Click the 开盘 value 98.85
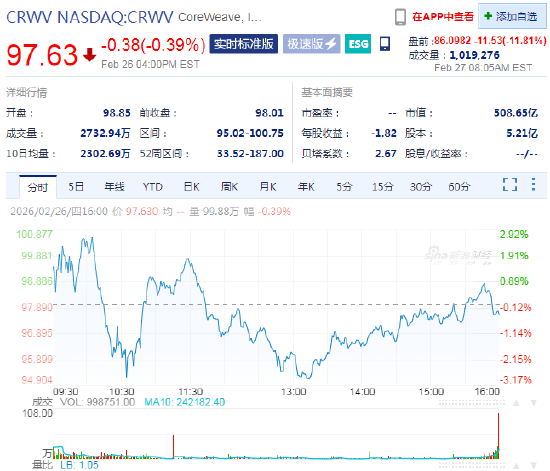The height and width of the screenshot is (471, 550). (x=117, y=113)
